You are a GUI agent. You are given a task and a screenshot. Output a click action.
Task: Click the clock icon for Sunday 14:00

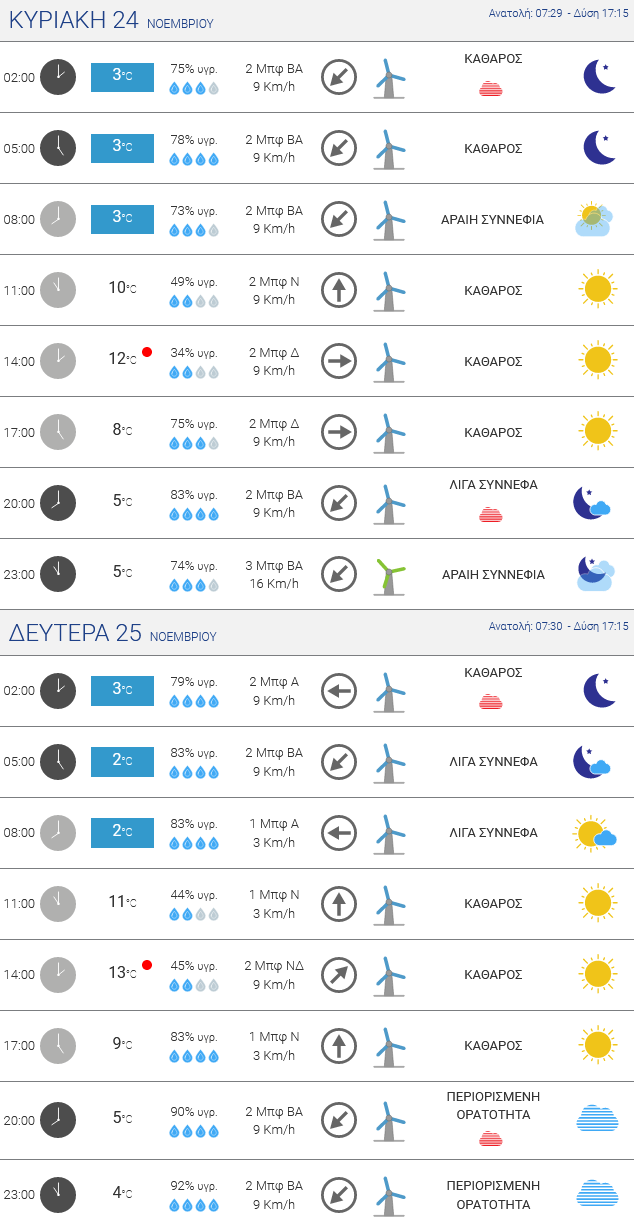pos(58,361)
